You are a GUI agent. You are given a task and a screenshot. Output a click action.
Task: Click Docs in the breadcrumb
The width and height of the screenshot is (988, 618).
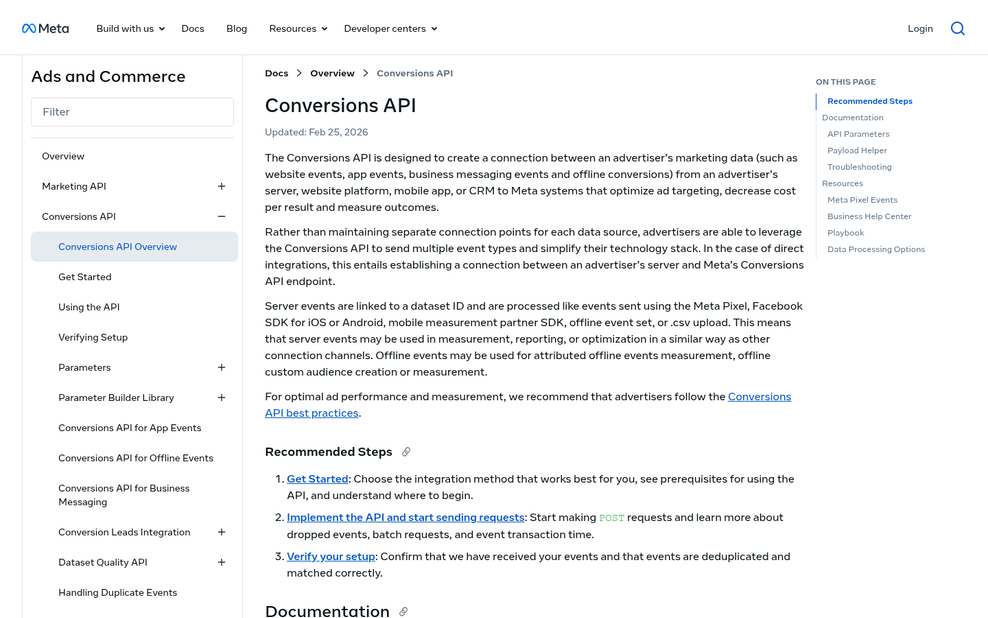(277, 73)
